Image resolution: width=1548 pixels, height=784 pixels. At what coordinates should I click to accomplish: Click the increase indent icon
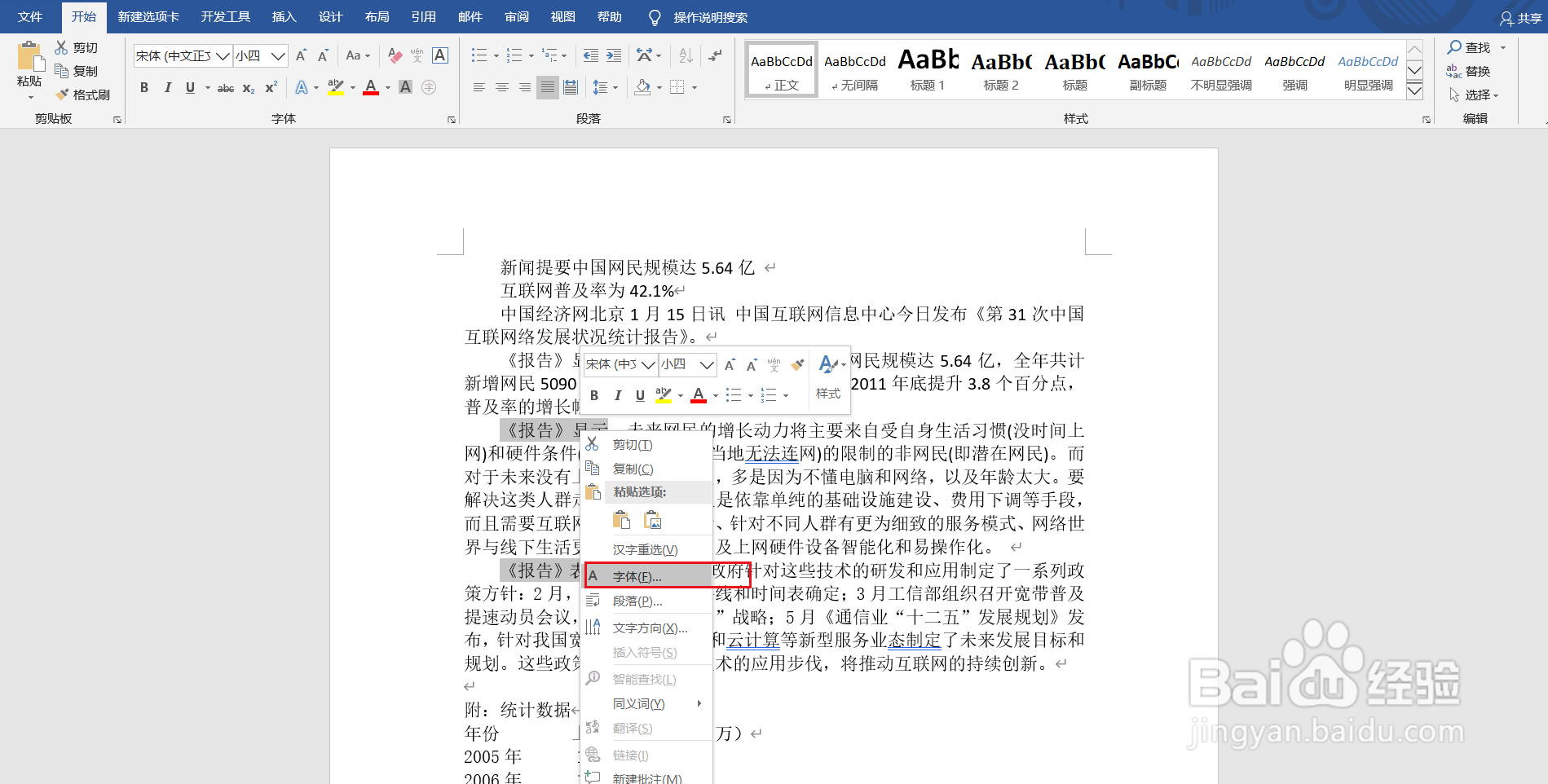pyautogui.click(x=612, y=55)
